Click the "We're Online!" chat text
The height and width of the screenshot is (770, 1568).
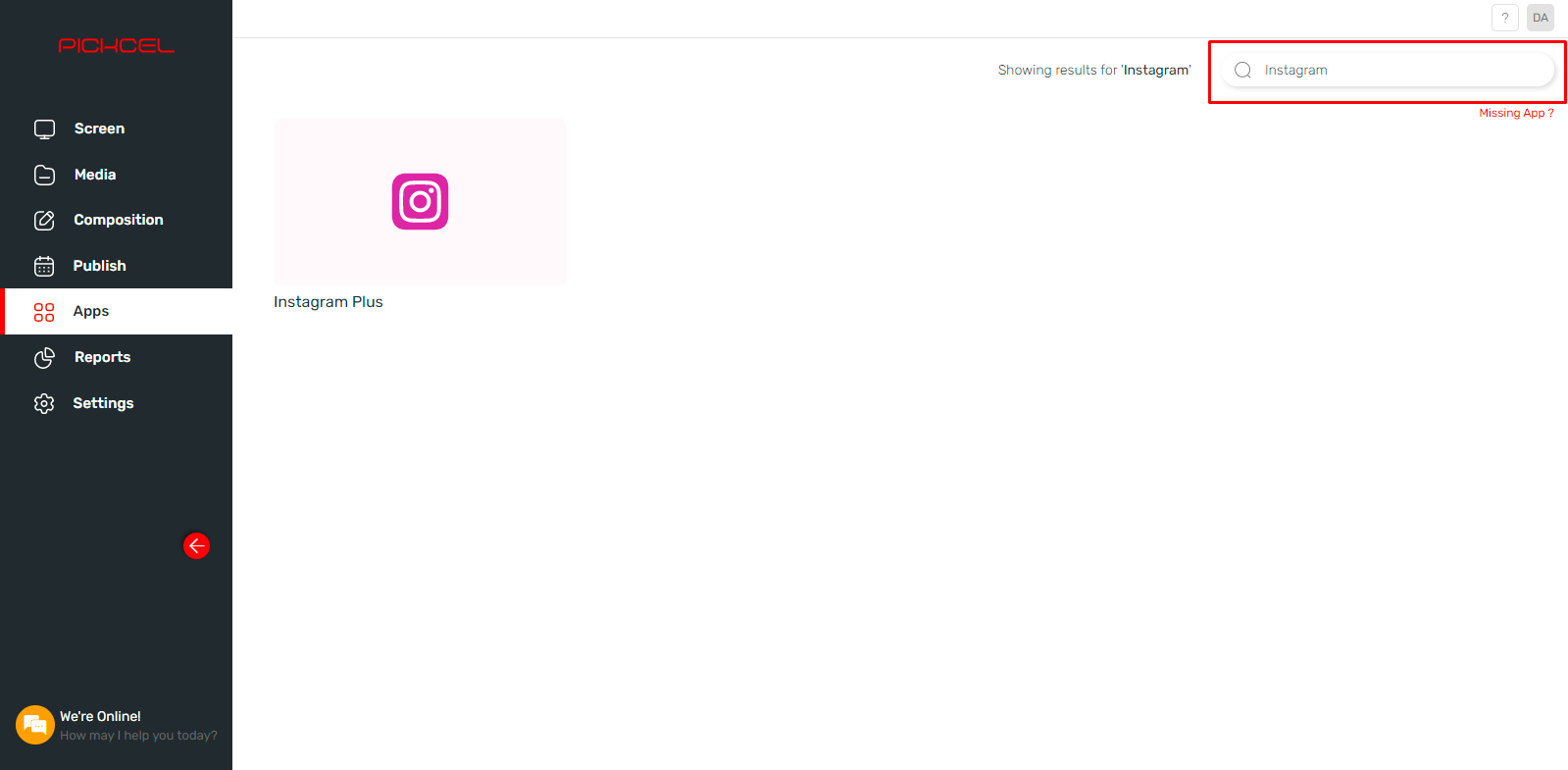pyautogui.click(x=100, y=716)
